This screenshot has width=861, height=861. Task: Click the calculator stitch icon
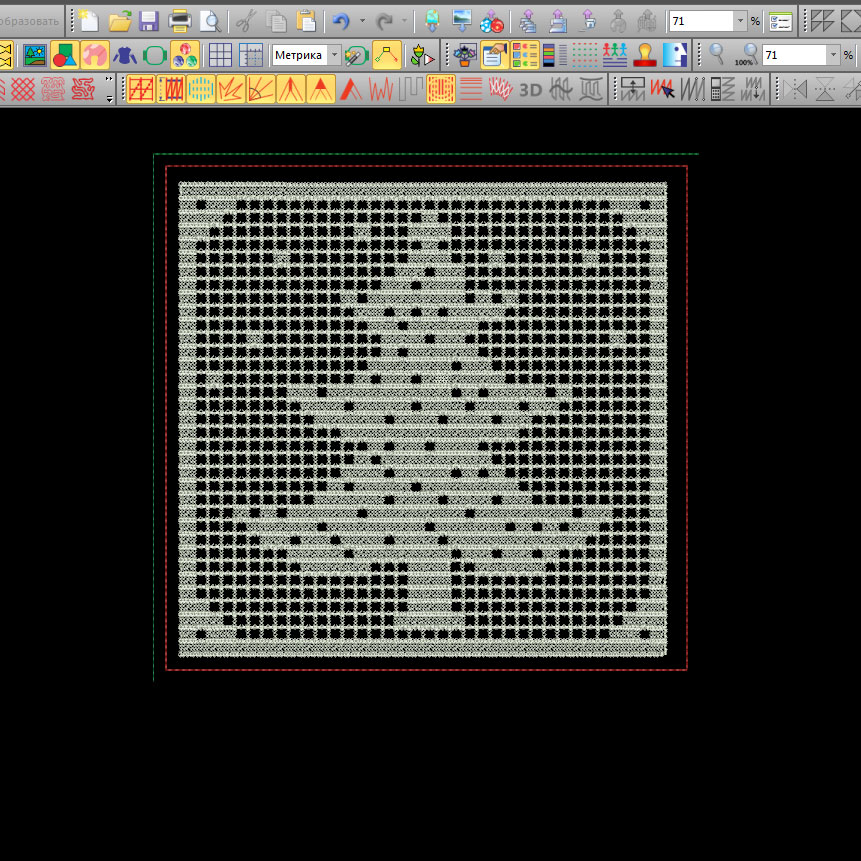(x=723, y=90)
